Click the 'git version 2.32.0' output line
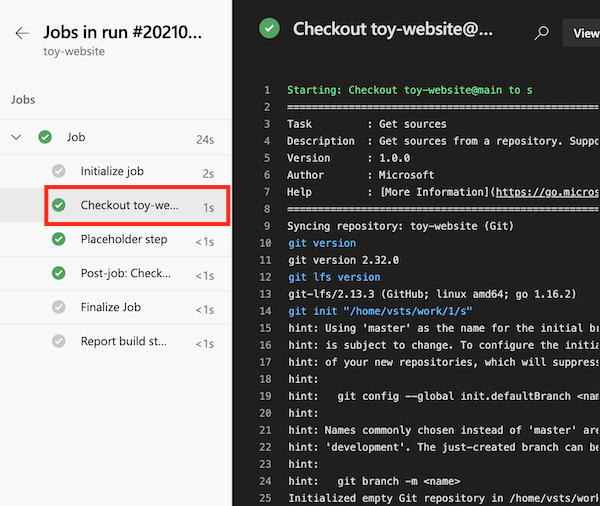 344,260
